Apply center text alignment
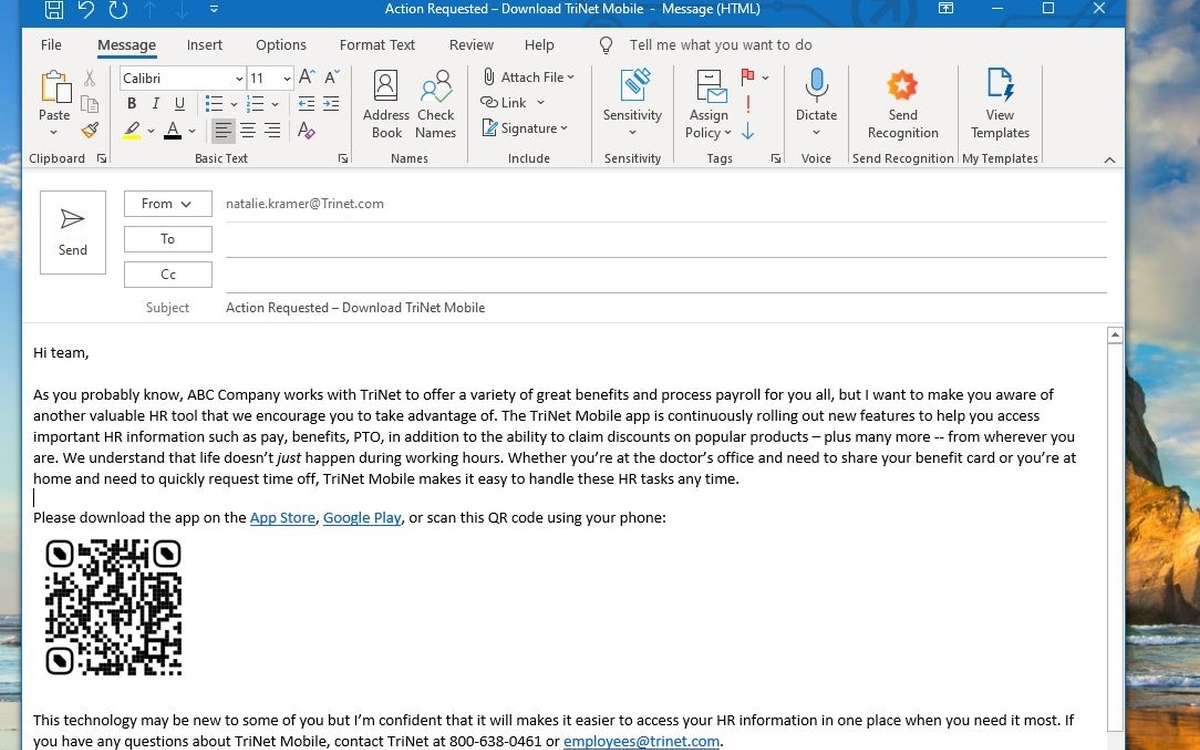This screenshot has width=1200, height=750. [x=248, y=129]
